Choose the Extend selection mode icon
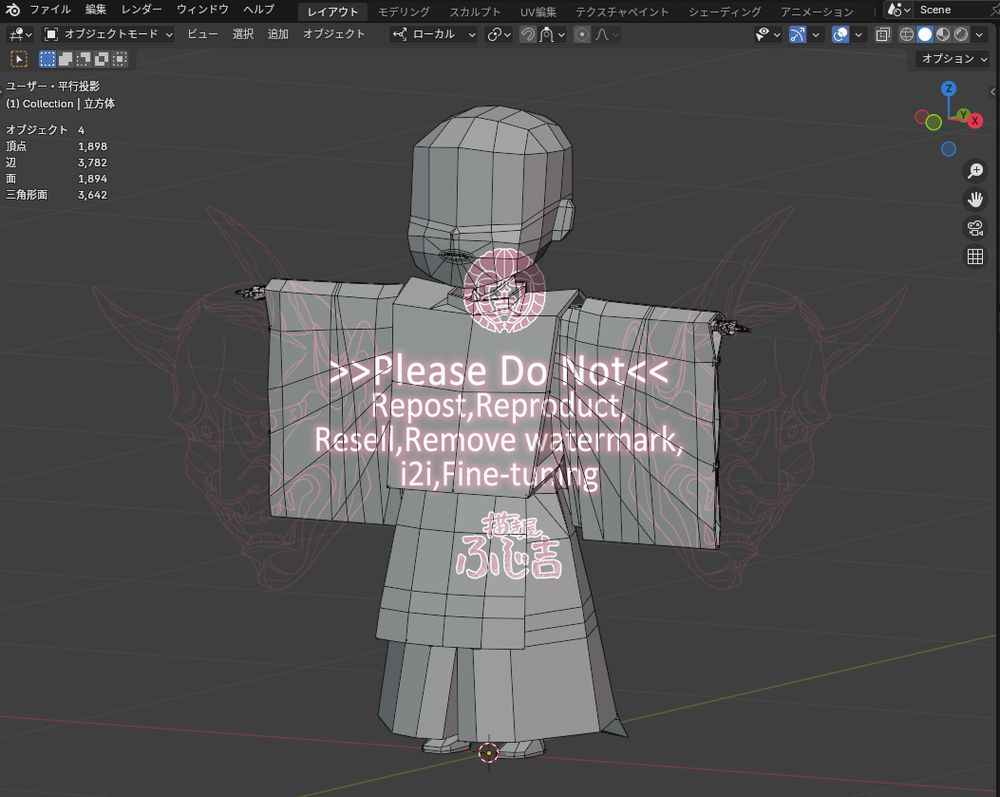 pyautogui.click(x=65, y=59)
